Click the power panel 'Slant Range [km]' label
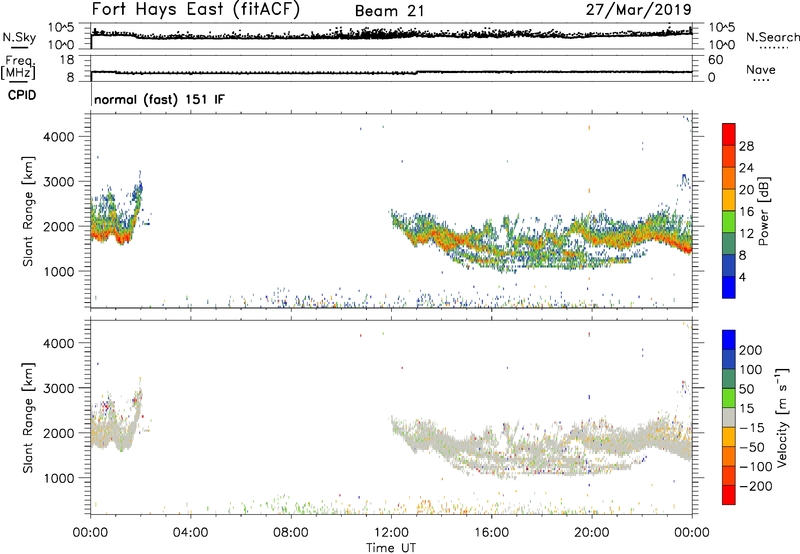800x554 pixels. [x=28, y=211]
